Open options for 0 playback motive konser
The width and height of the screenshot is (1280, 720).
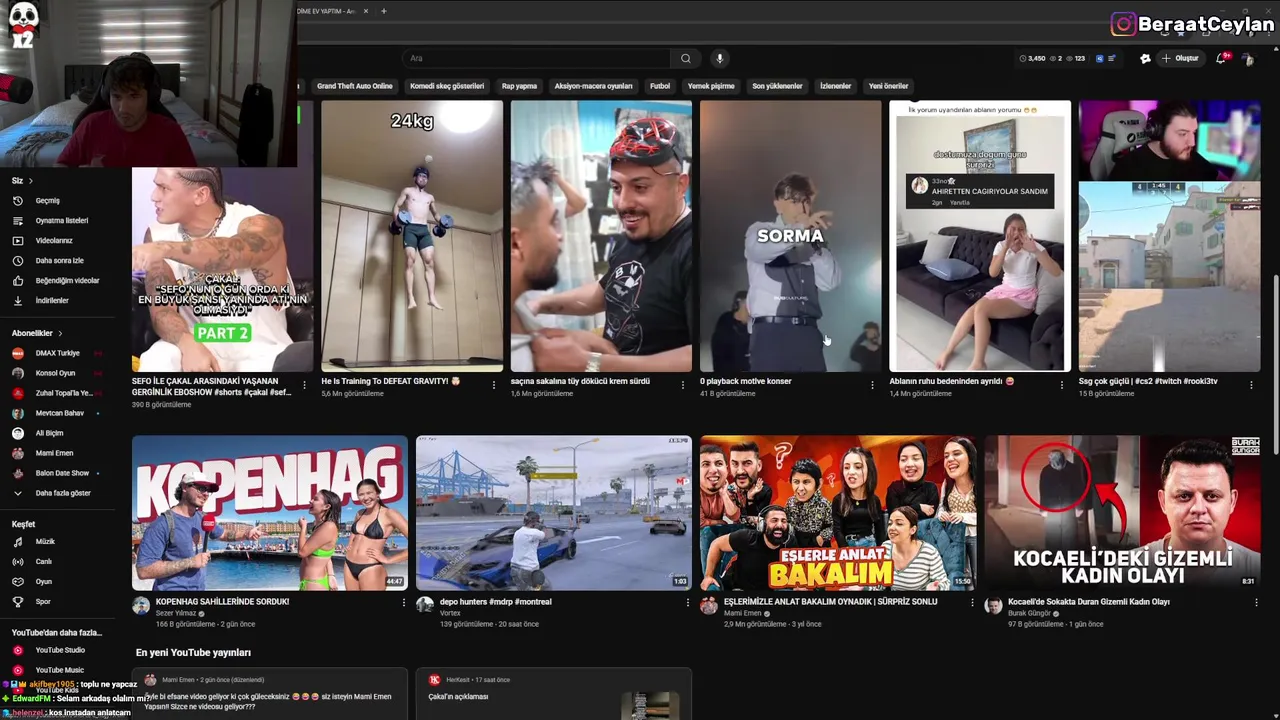(x=872, y=385)
